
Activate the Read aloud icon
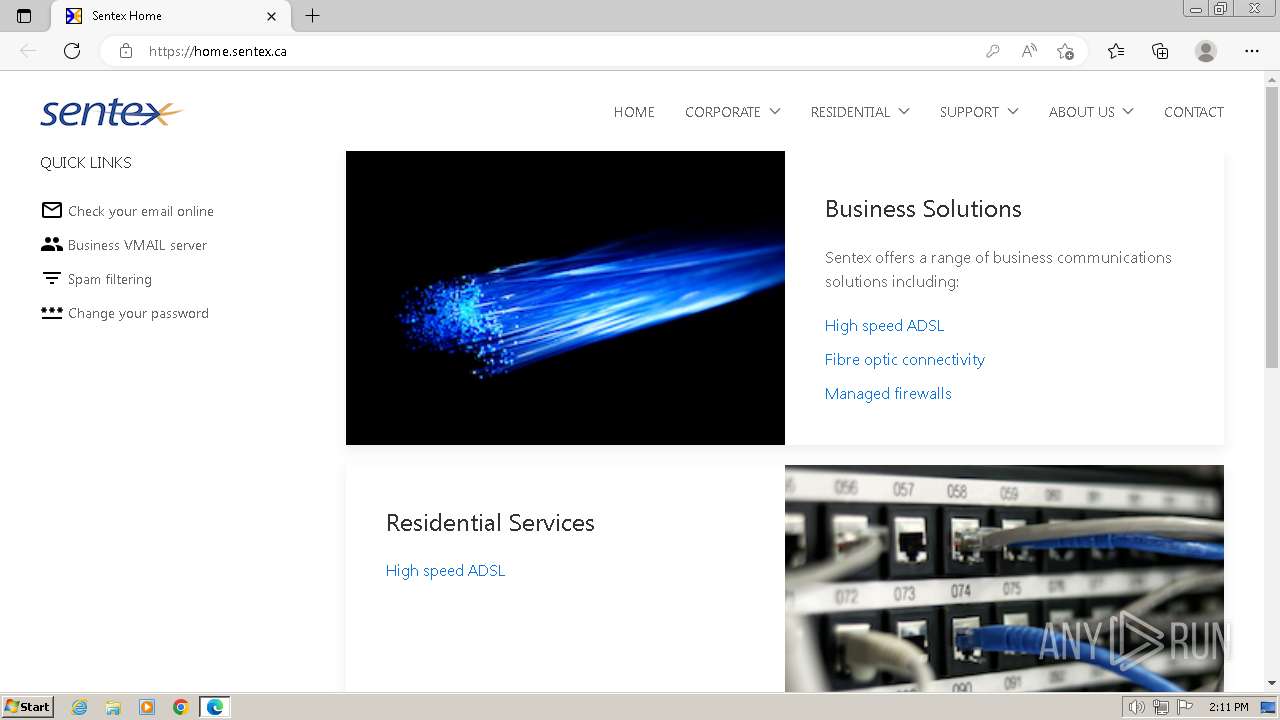pyautogui.click(x=1029, y=51)
